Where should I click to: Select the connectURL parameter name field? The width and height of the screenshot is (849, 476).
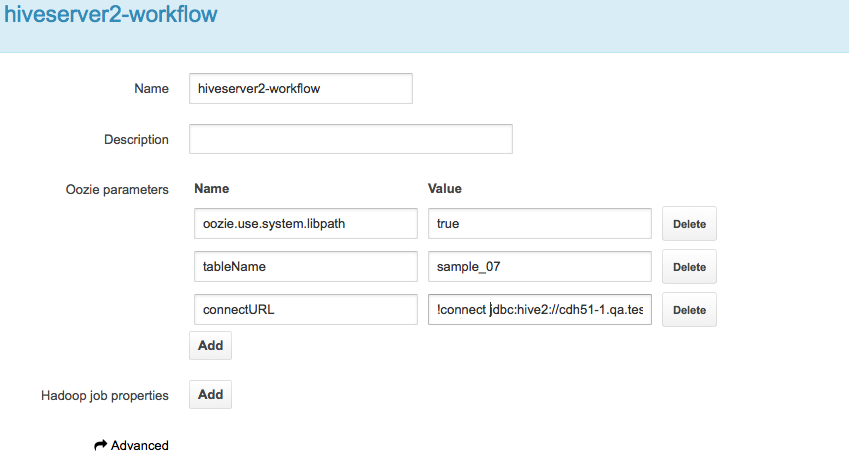point(303,310)
